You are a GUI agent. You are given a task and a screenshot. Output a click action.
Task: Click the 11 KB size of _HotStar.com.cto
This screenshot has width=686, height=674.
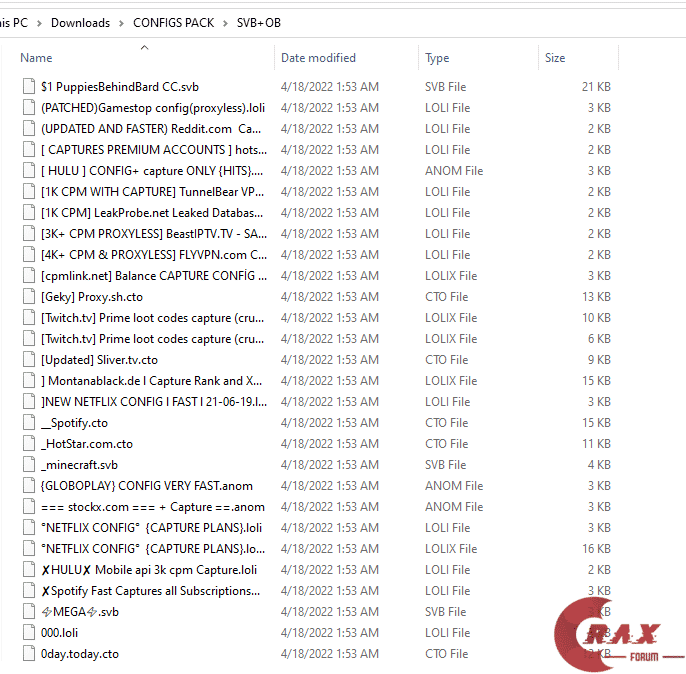click(x=596, y=444)
